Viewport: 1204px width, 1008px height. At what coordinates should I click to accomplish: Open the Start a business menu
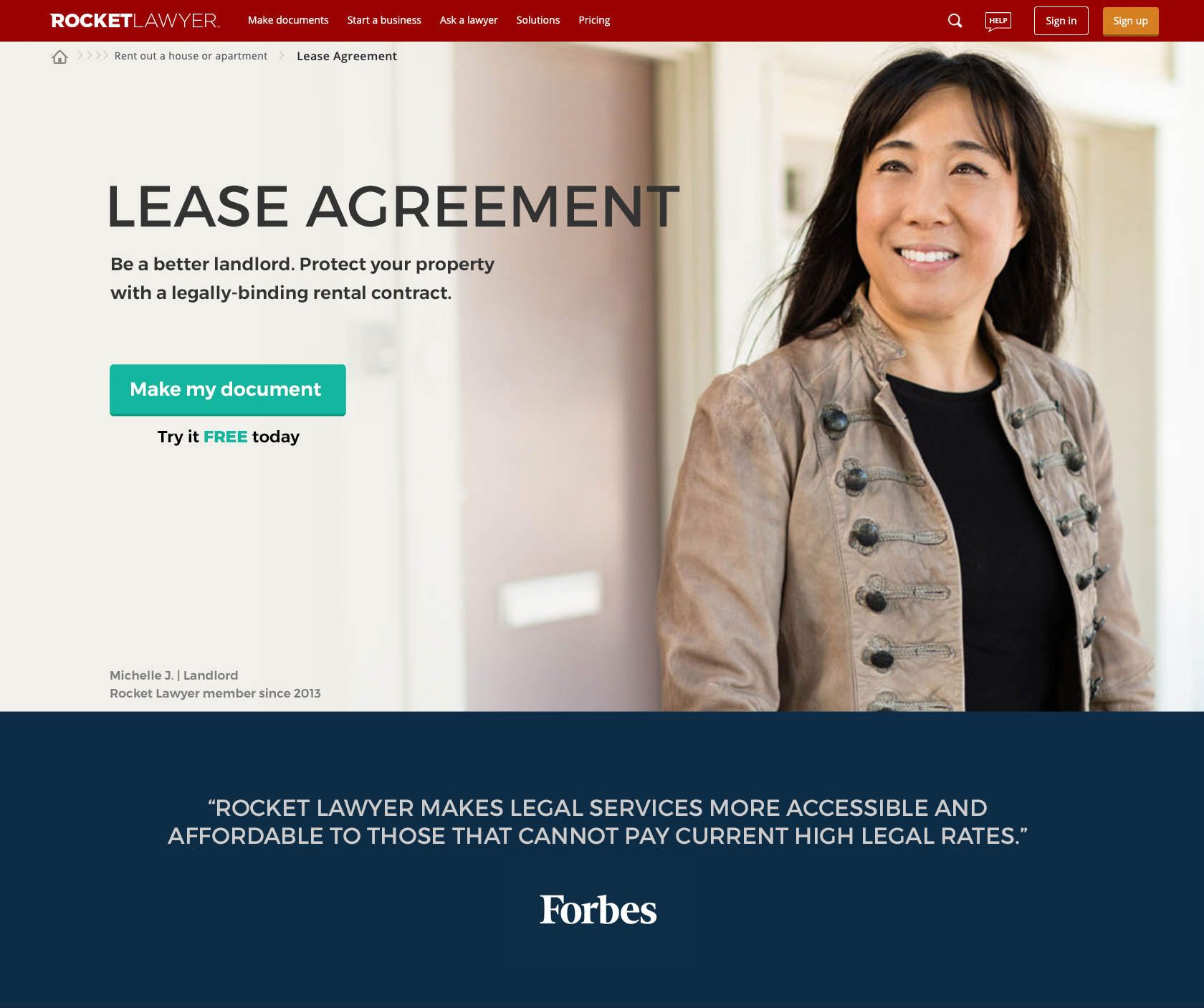[384, 20]
